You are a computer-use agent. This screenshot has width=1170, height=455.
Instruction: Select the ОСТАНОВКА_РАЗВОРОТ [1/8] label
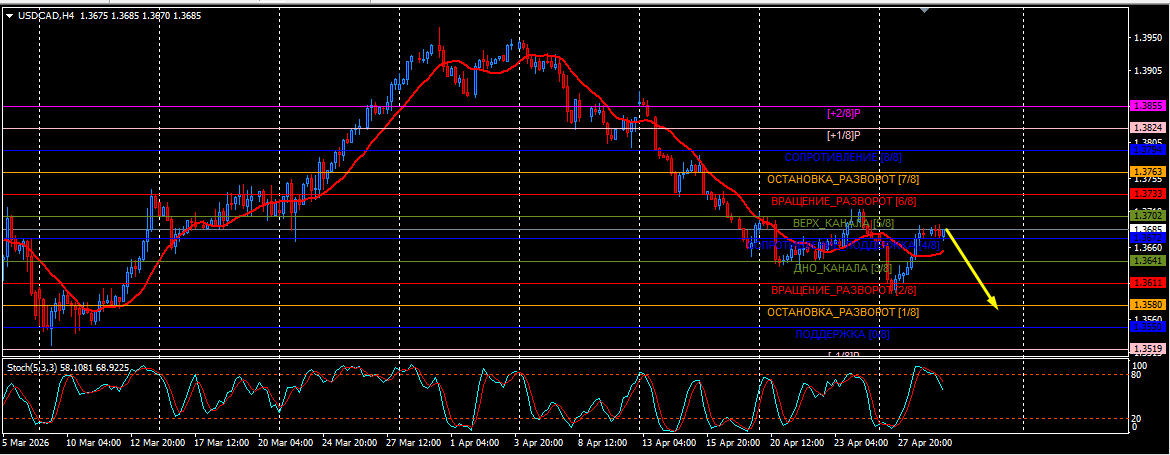(x=842, y=312)
